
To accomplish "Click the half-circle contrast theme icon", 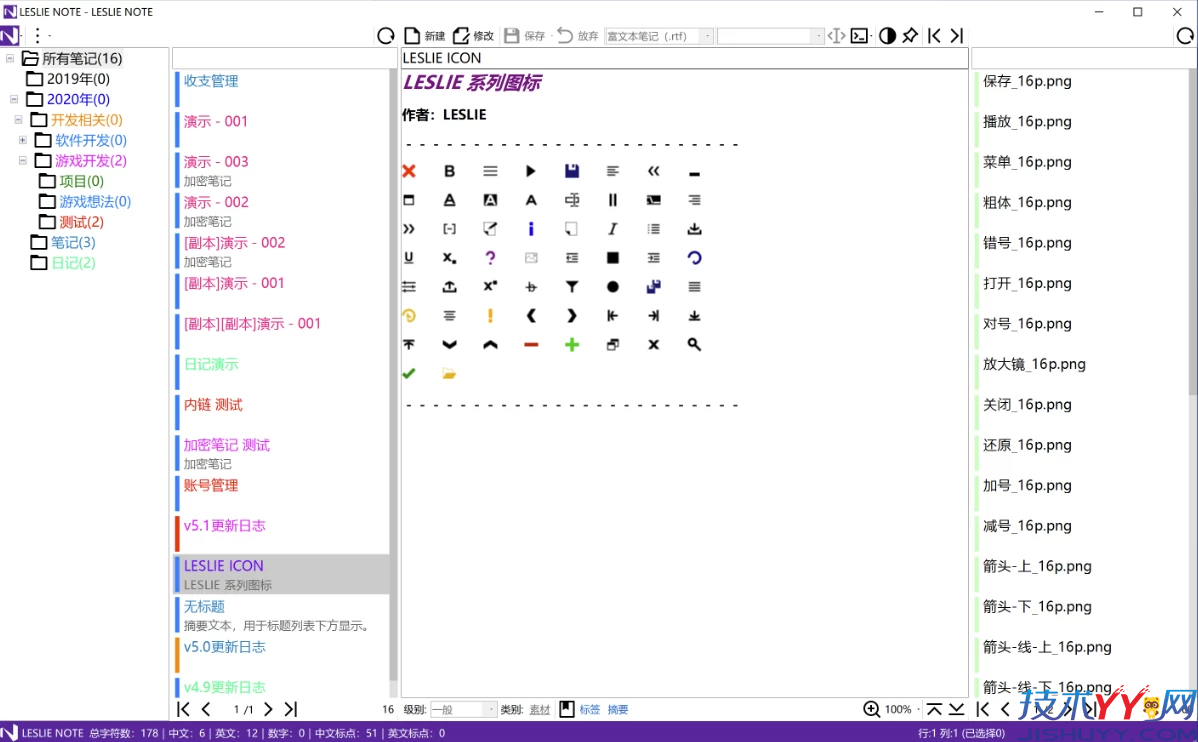I will click(x=887, y=36).
